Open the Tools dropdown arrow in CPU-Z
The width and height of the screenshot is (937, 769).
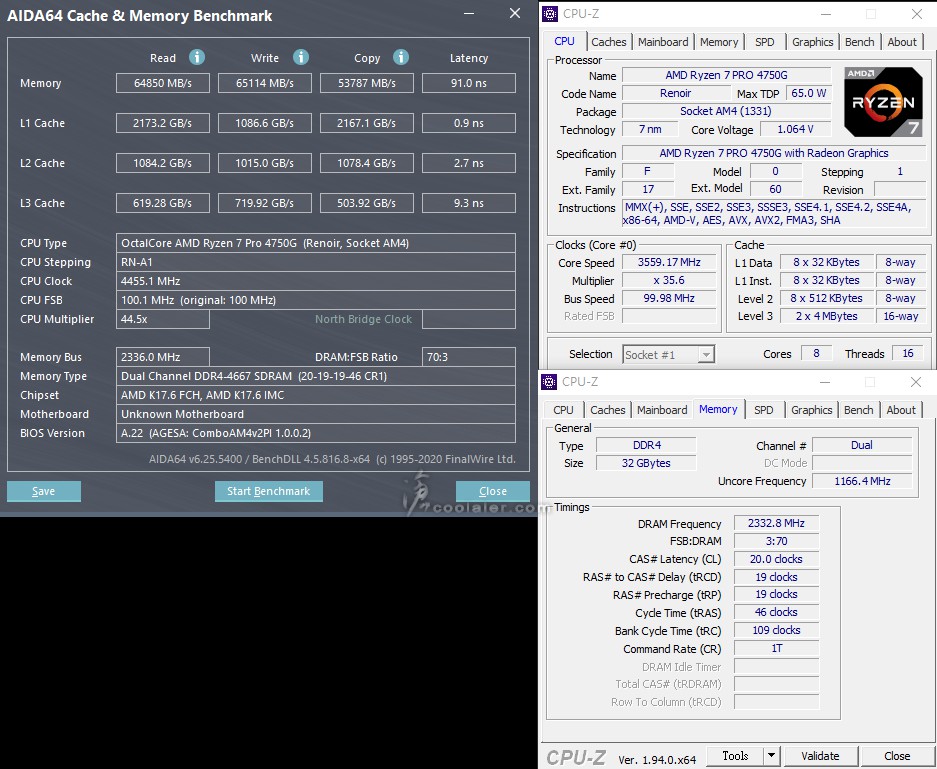(771, 756)
